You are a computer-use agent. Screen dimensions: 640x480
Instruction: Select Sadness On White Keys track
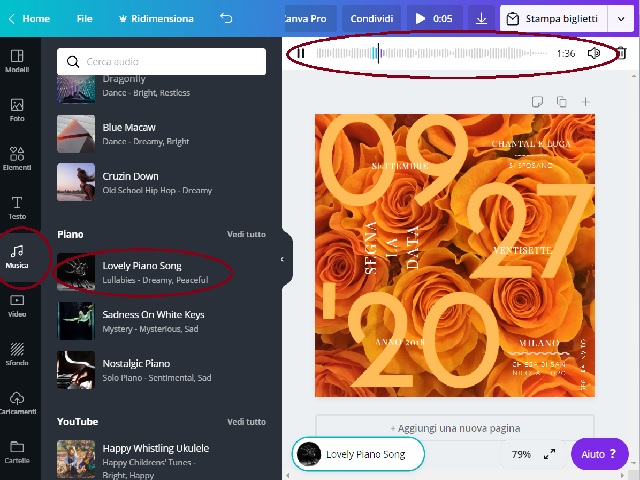click(x=162, y=321)
